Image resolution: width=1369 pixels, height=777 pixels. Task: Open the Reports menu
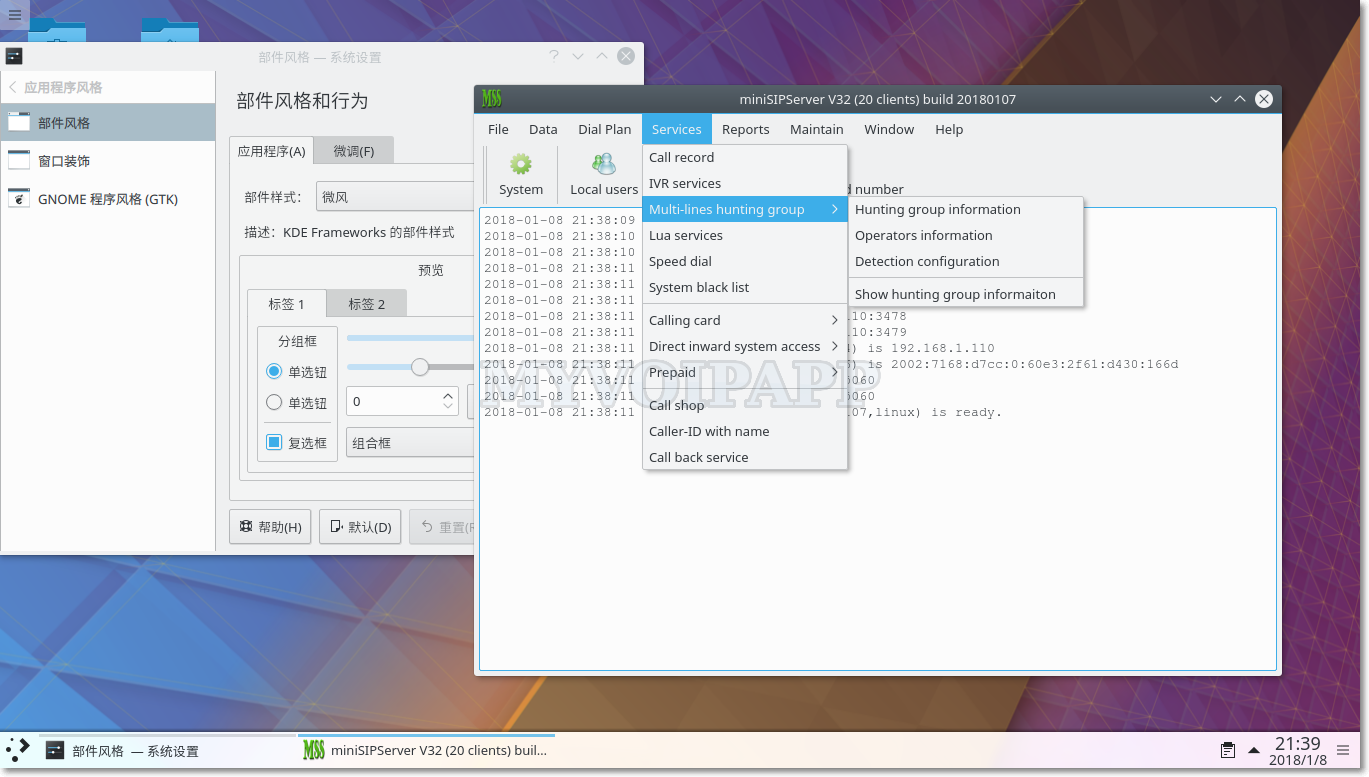(x=746, y=129)
